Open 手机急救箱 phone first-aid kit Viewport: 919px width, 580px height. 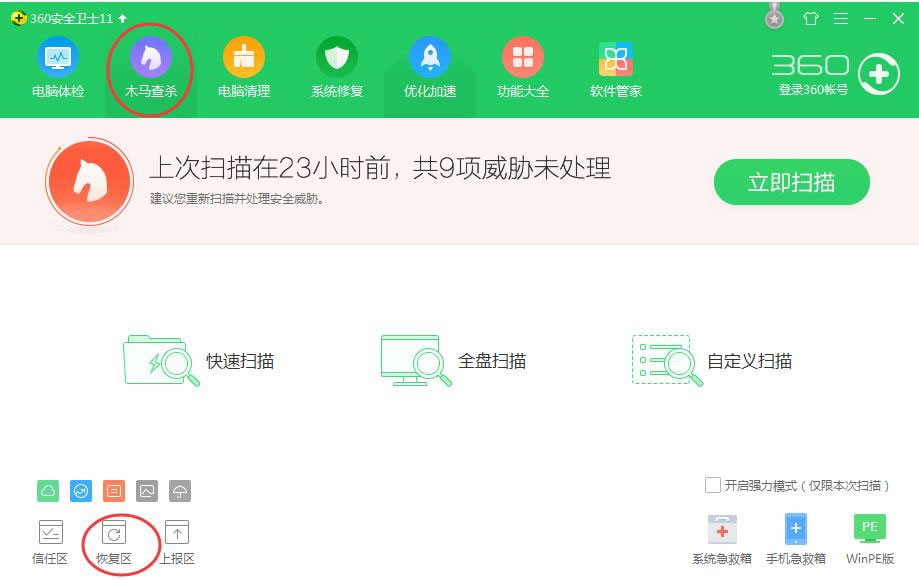pos(795,540)
